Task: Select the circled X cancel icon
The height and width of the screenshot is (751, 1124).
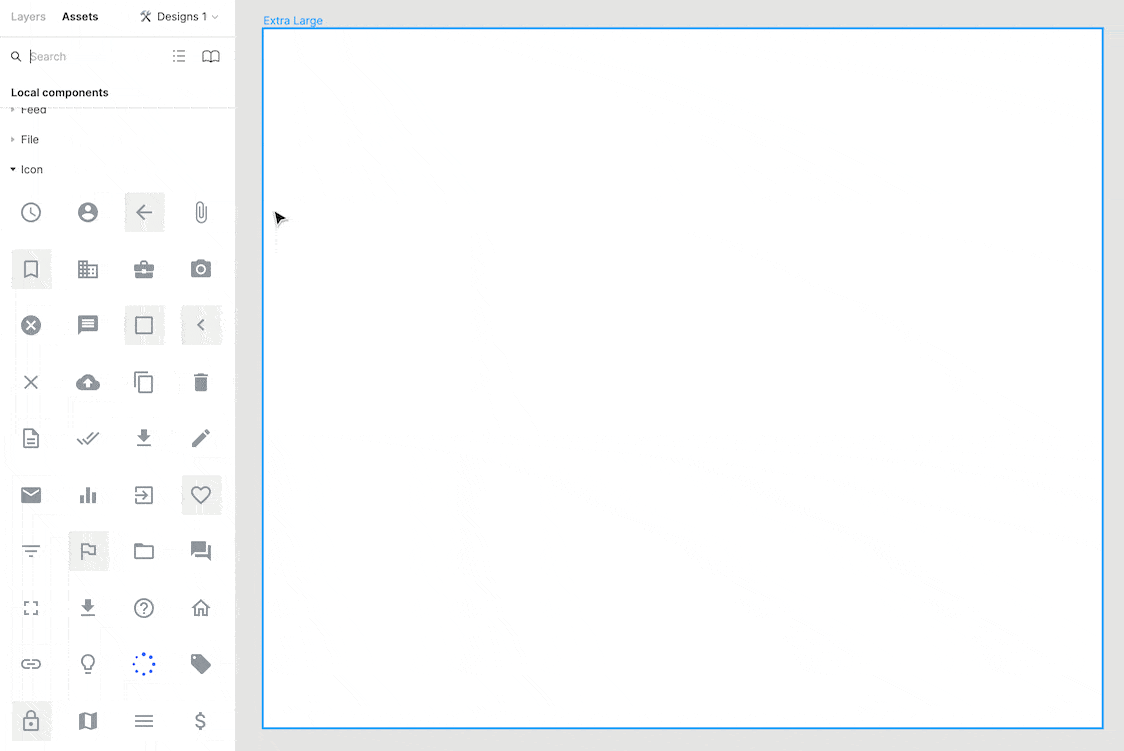Action: click(x=31, y=325)
